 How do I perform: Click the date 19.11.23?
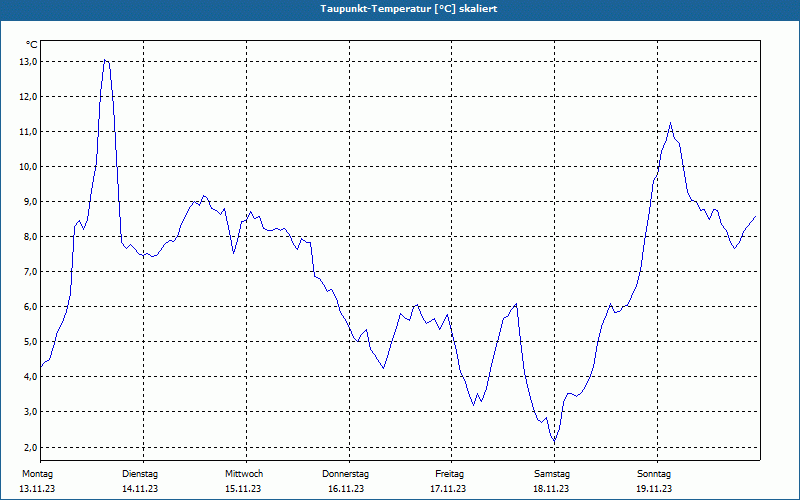pyautogui.click(x=654, y=489)
